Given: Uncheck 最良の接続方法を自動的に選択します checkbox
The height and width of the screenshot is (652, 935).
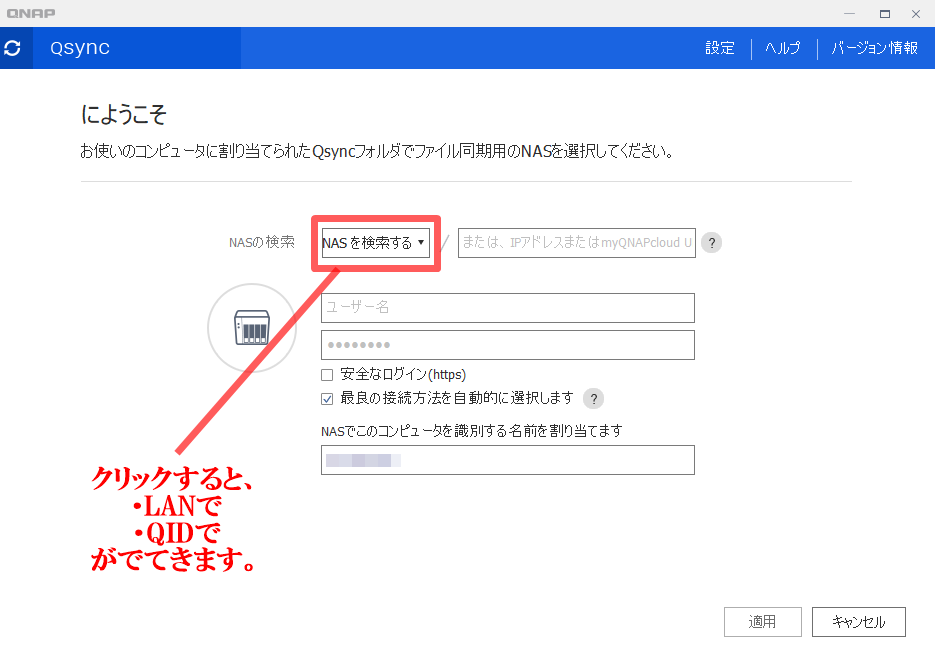Looking at the screenshot, I should (x=327, y=399).
